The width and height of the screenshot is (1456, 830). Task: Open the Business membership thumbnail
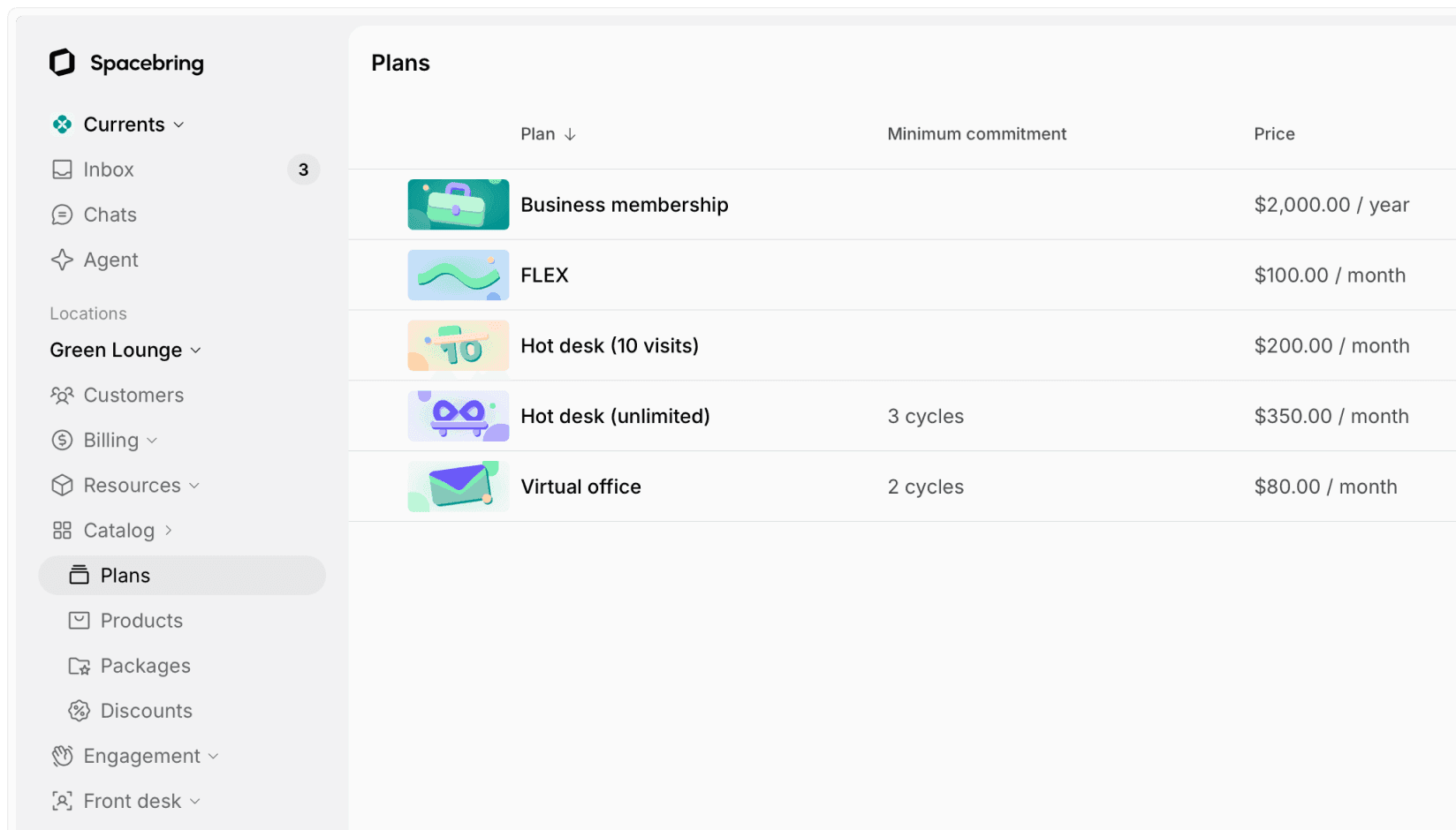[459, 204]
